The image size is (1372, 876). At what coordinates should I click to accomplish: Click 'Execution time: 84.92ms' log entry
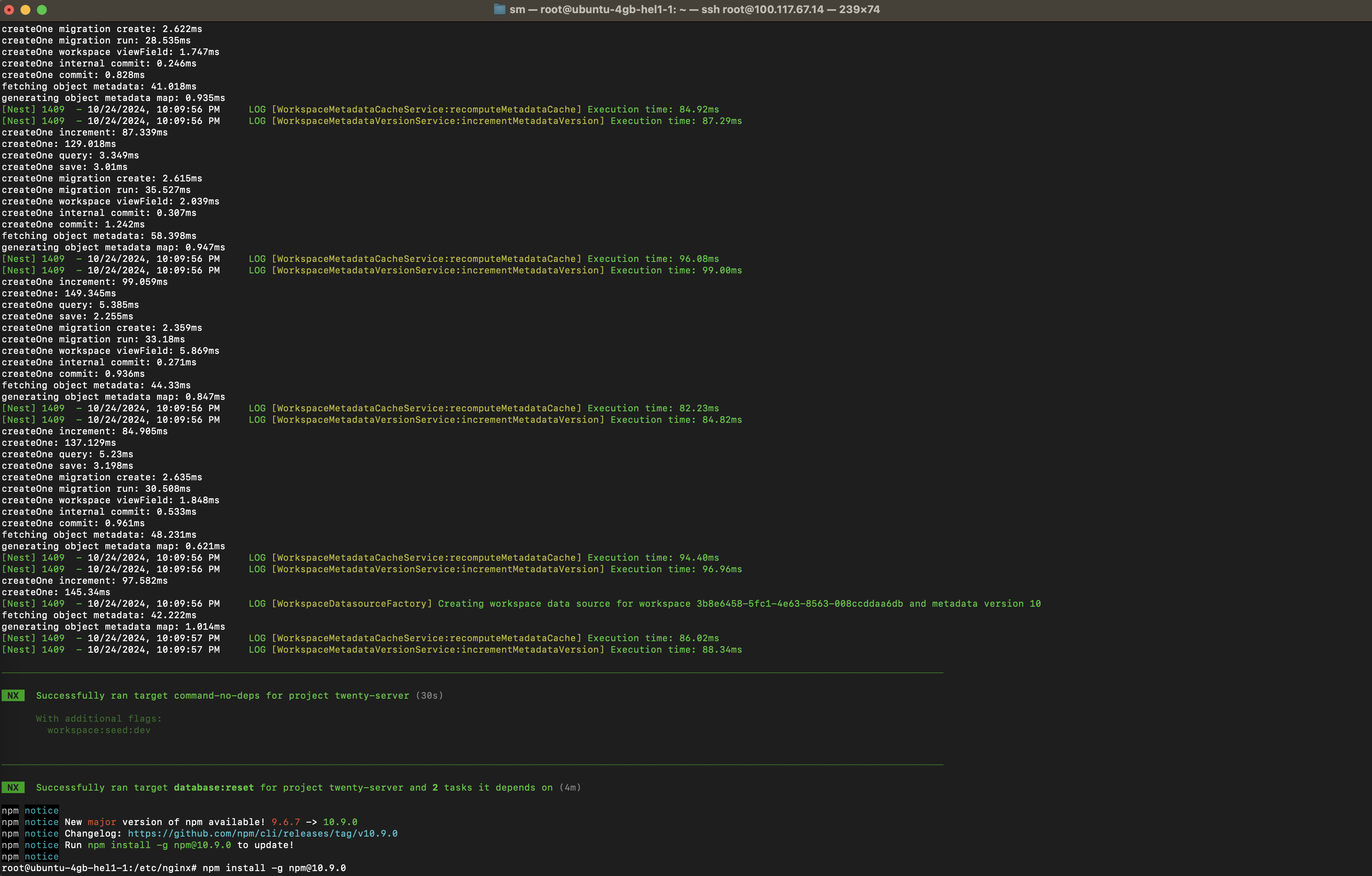pos(654,109)
